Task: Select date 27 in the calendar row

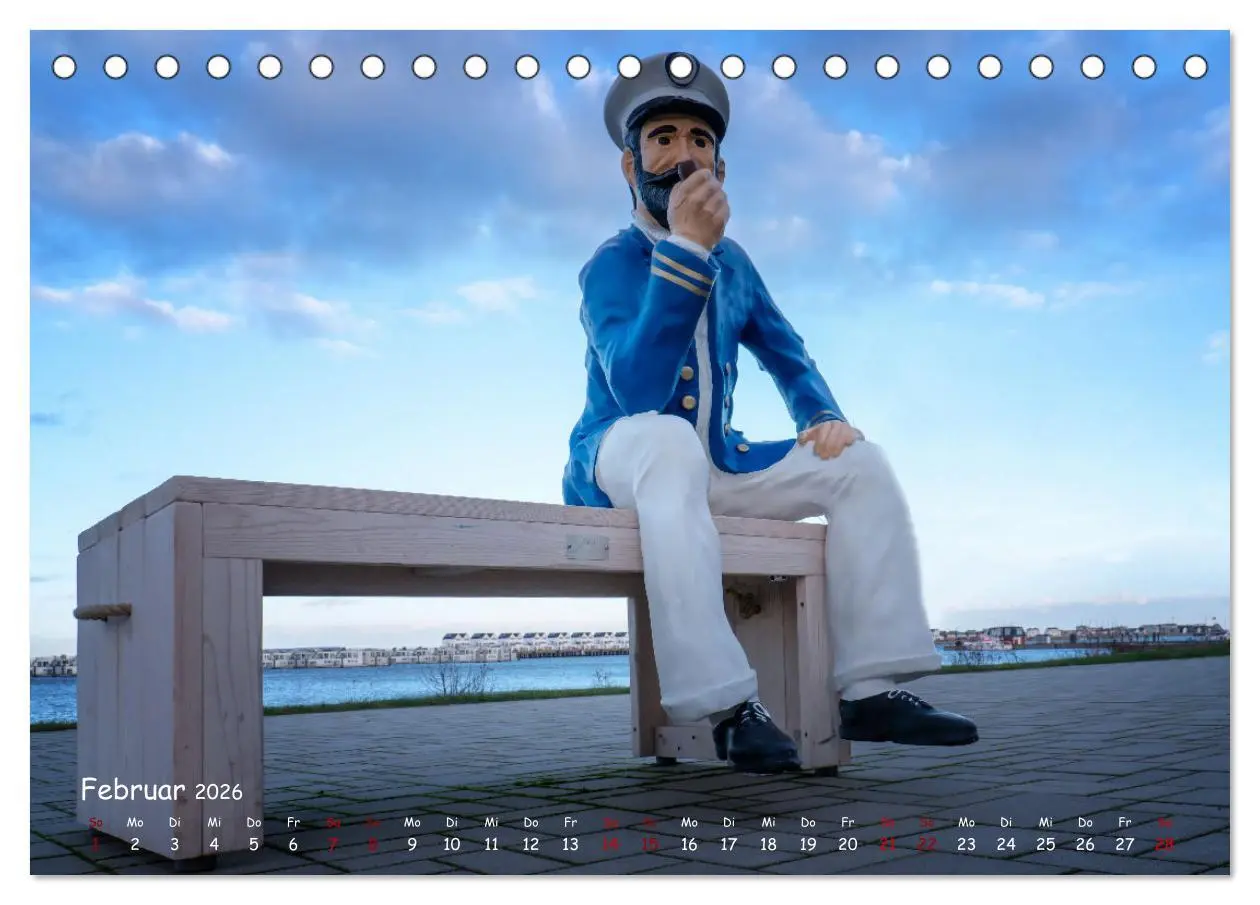Action: [x=1125, y=844]
